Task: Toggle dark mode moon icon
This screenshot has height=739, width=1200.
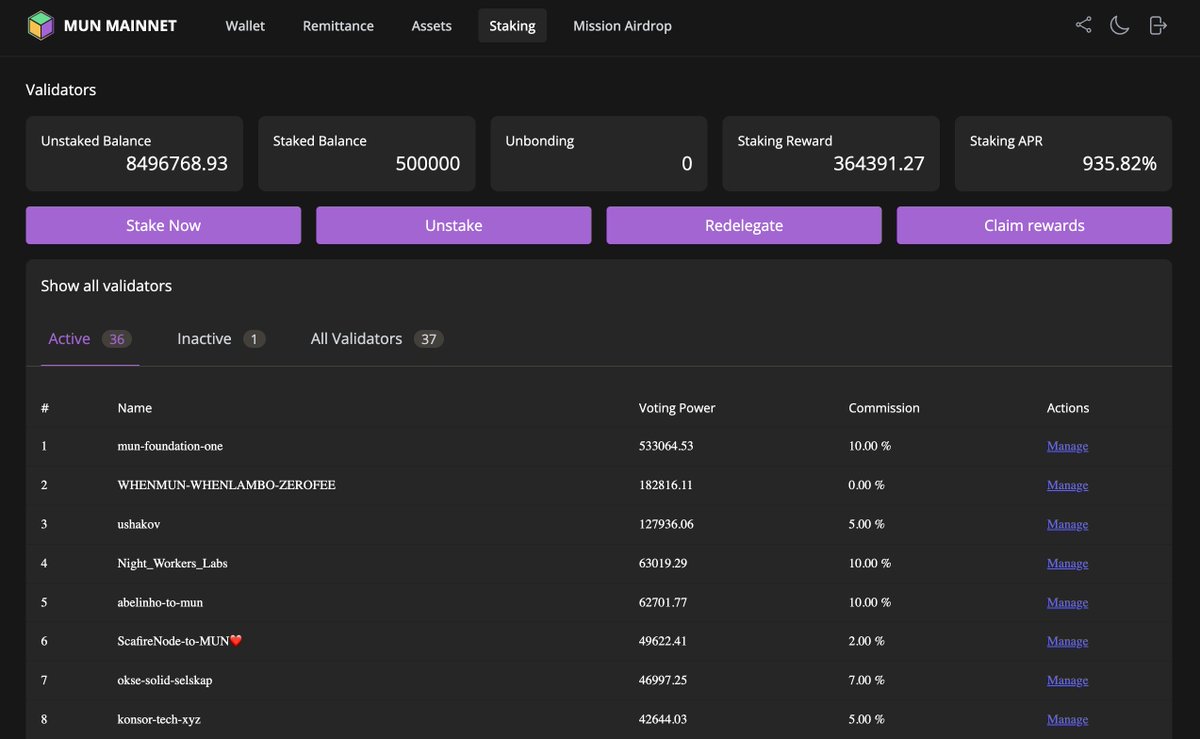Action: coord(1120,25)
